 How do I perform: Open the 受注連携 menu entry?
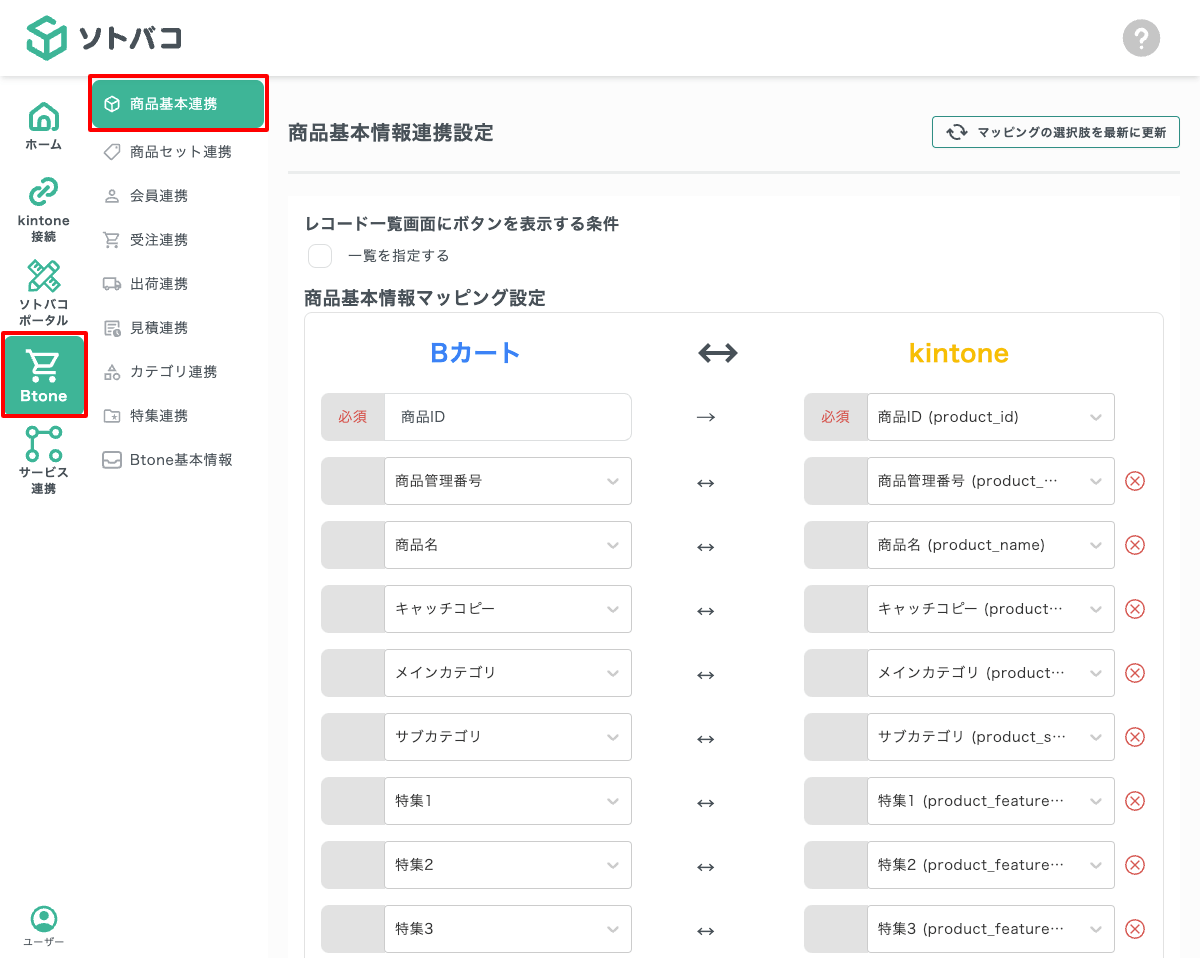pos(177,239)
